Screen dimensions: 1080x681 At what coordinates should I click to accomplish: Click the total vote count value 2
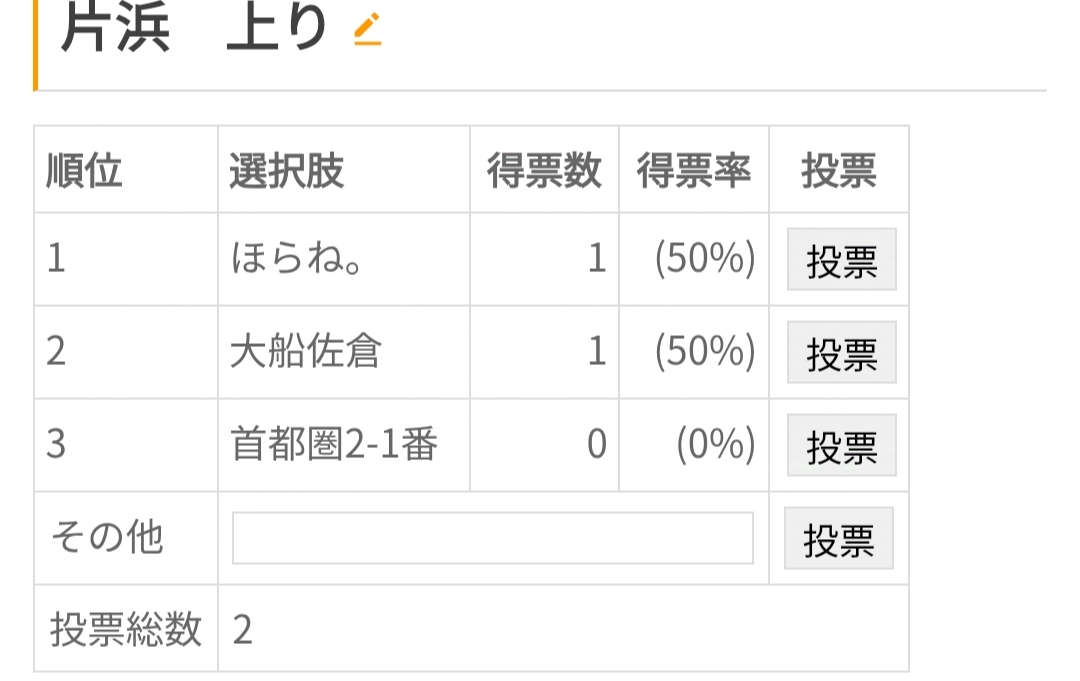[x=242, y=629]
